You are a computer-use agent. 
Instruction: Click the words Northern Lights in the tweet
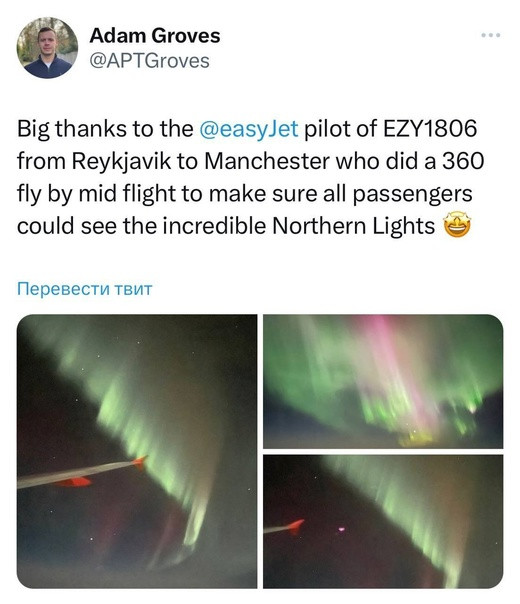click(354, 226)
